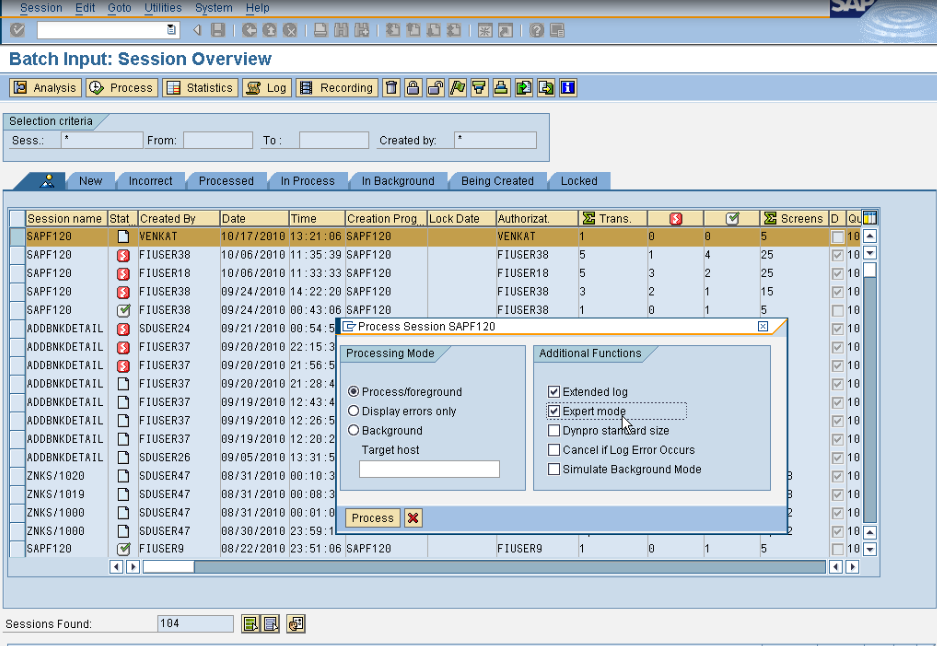This screenshot has height=646, width=937.
Task: Open the Sess. selection field list
Action: 101,140
